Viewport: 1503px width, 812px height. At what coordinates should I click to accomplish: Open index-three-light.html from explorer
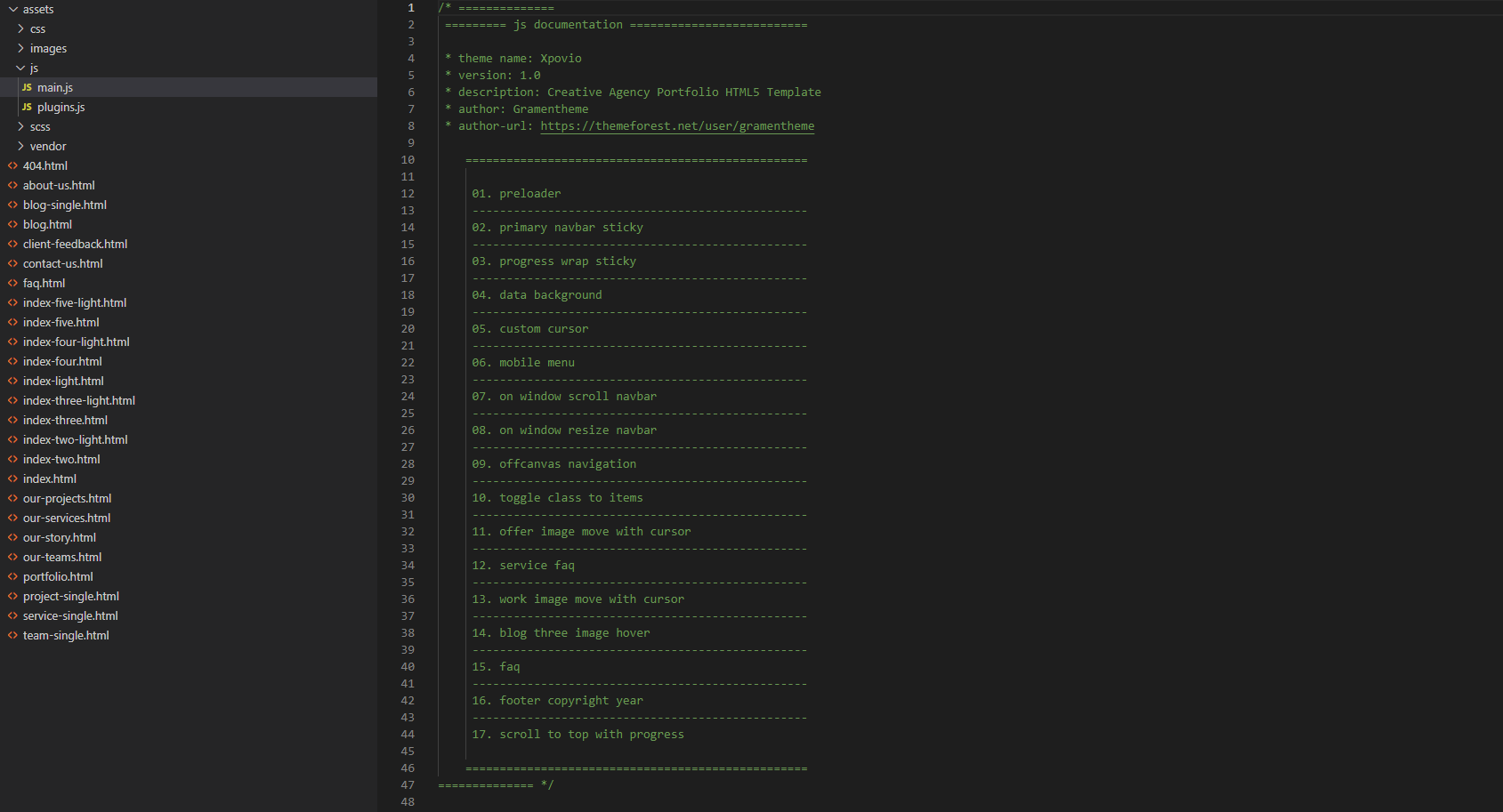[x=78, y=400]
